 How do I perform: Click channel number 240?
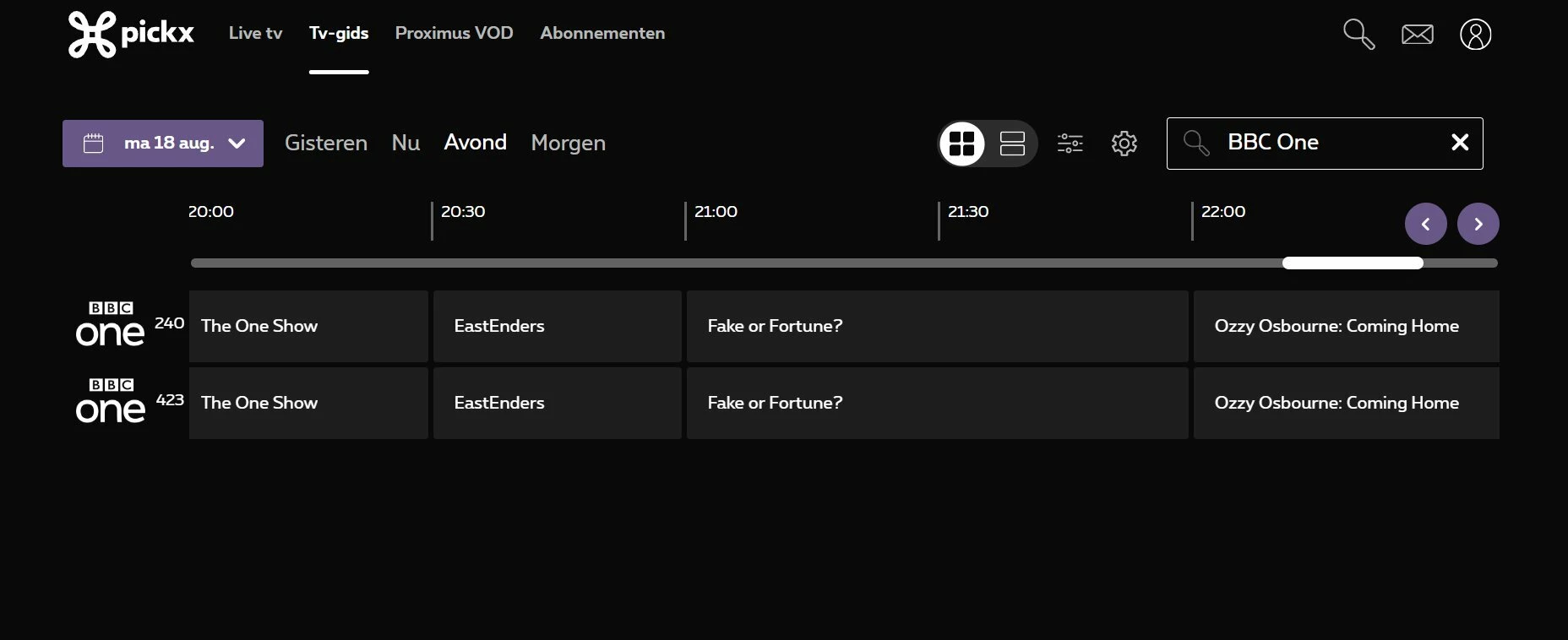click(x=169, y=323)
